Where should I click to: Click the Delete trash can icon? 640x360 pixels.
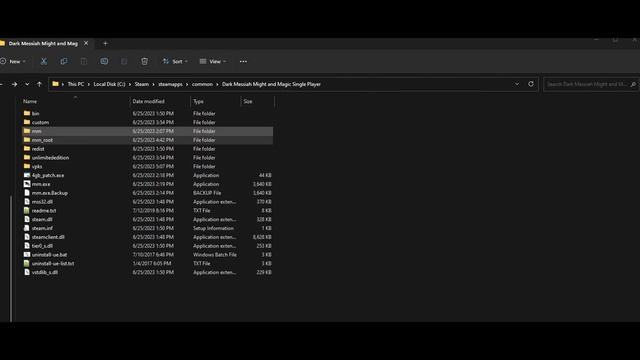(x=144, y=61)
